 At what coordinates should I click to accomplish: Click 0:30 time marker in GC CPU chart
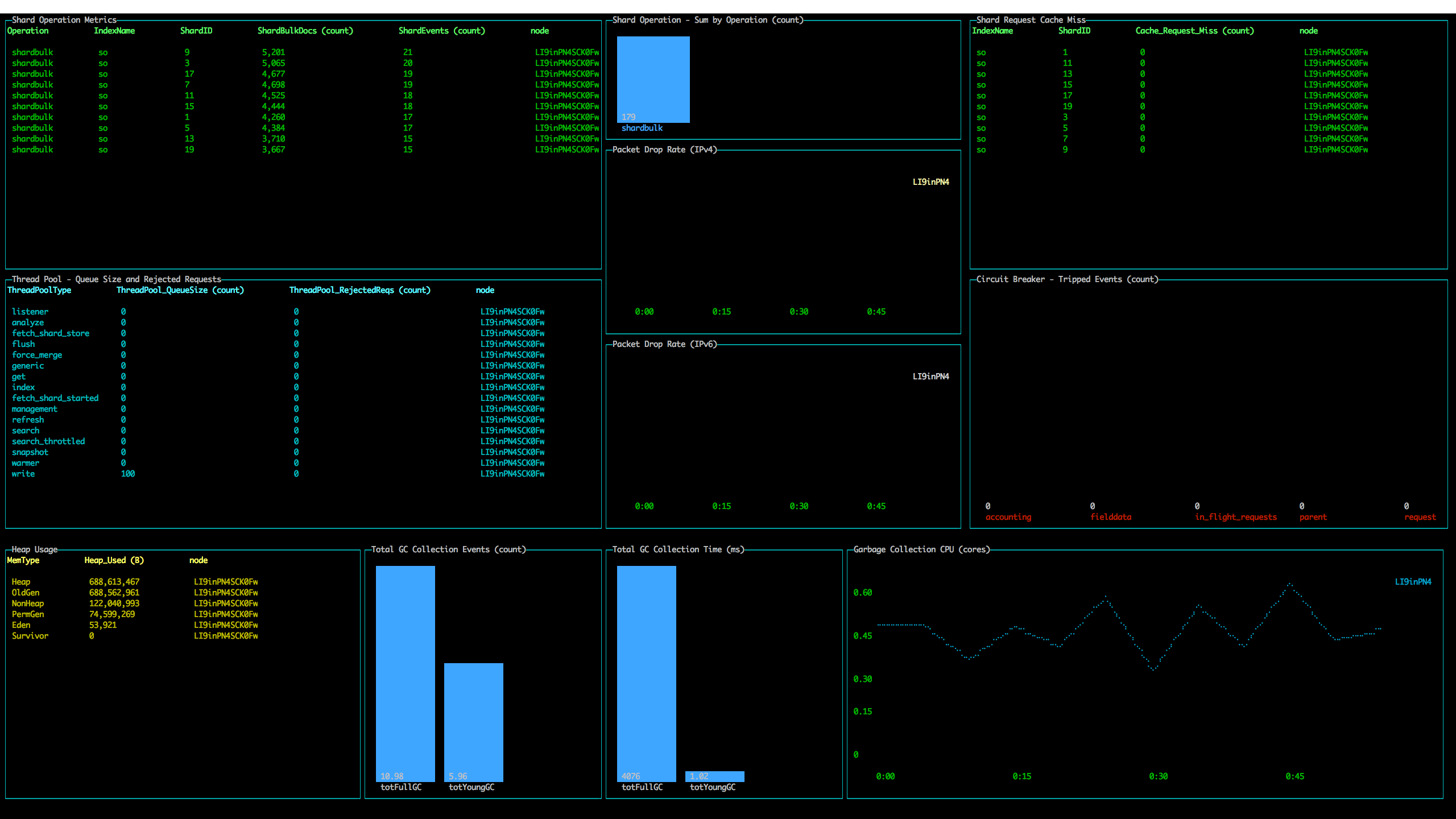coord(1158,776)
